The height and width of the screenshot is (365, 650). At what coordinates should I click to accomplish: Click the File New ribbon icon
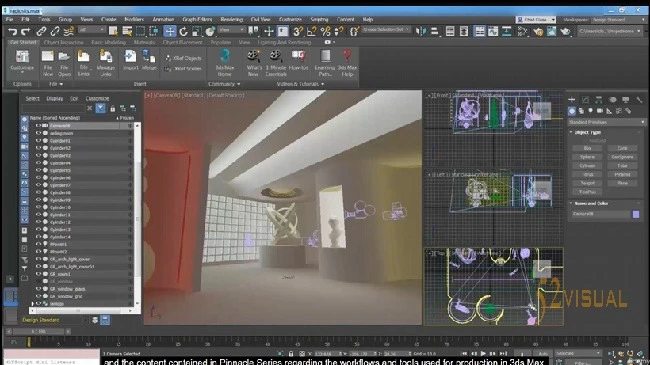point(48,63)
